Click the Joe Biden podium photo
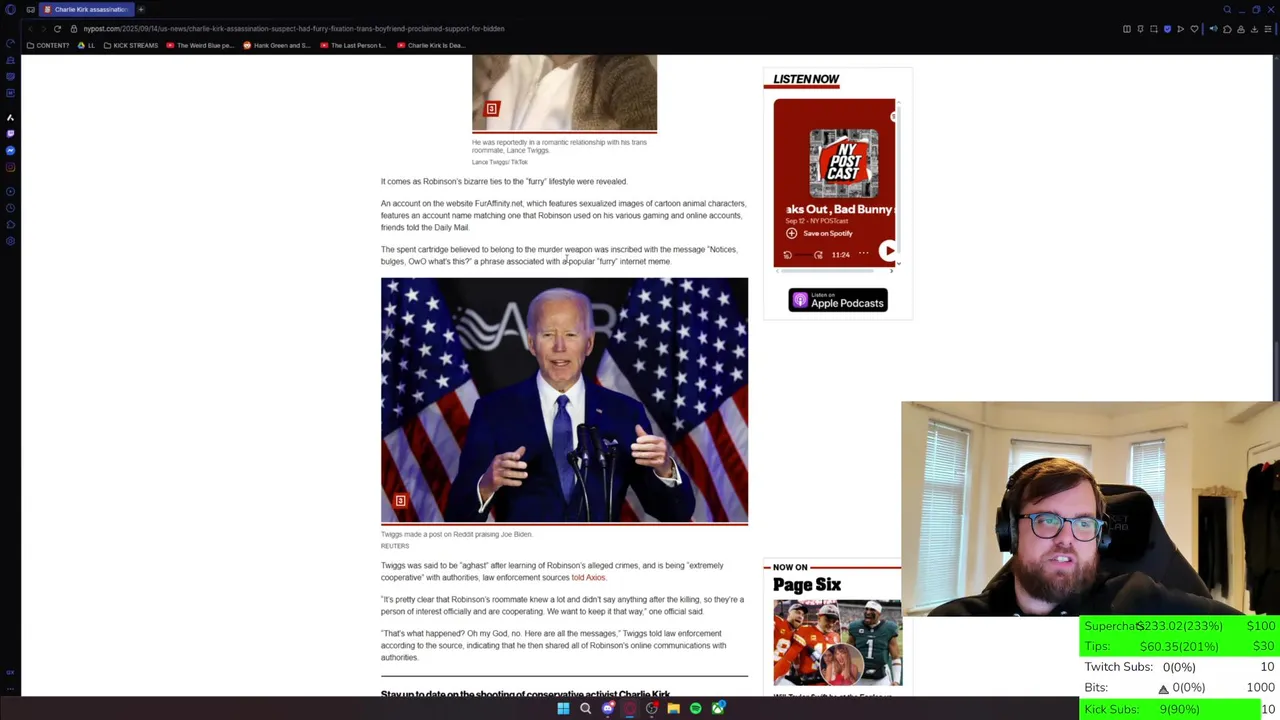1280x720 pixels. point(564,400)
